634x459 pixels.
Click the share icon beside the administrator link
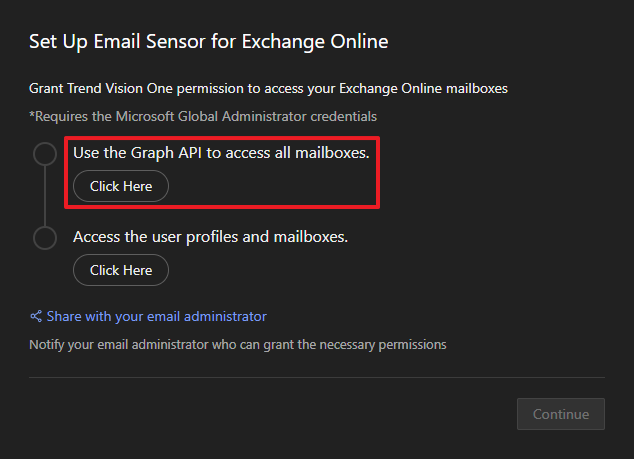pos(36,316)
